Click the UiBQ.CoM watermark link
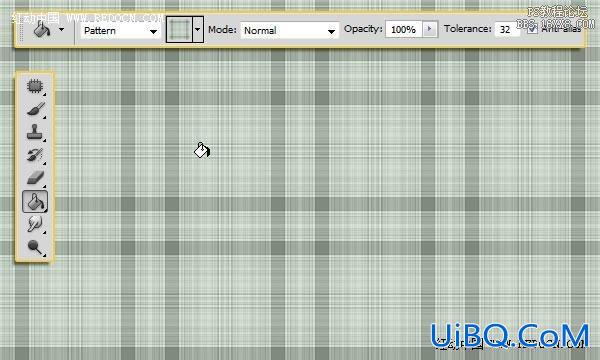The height and width of the screenshot is (360, 600). coord(509,335)
